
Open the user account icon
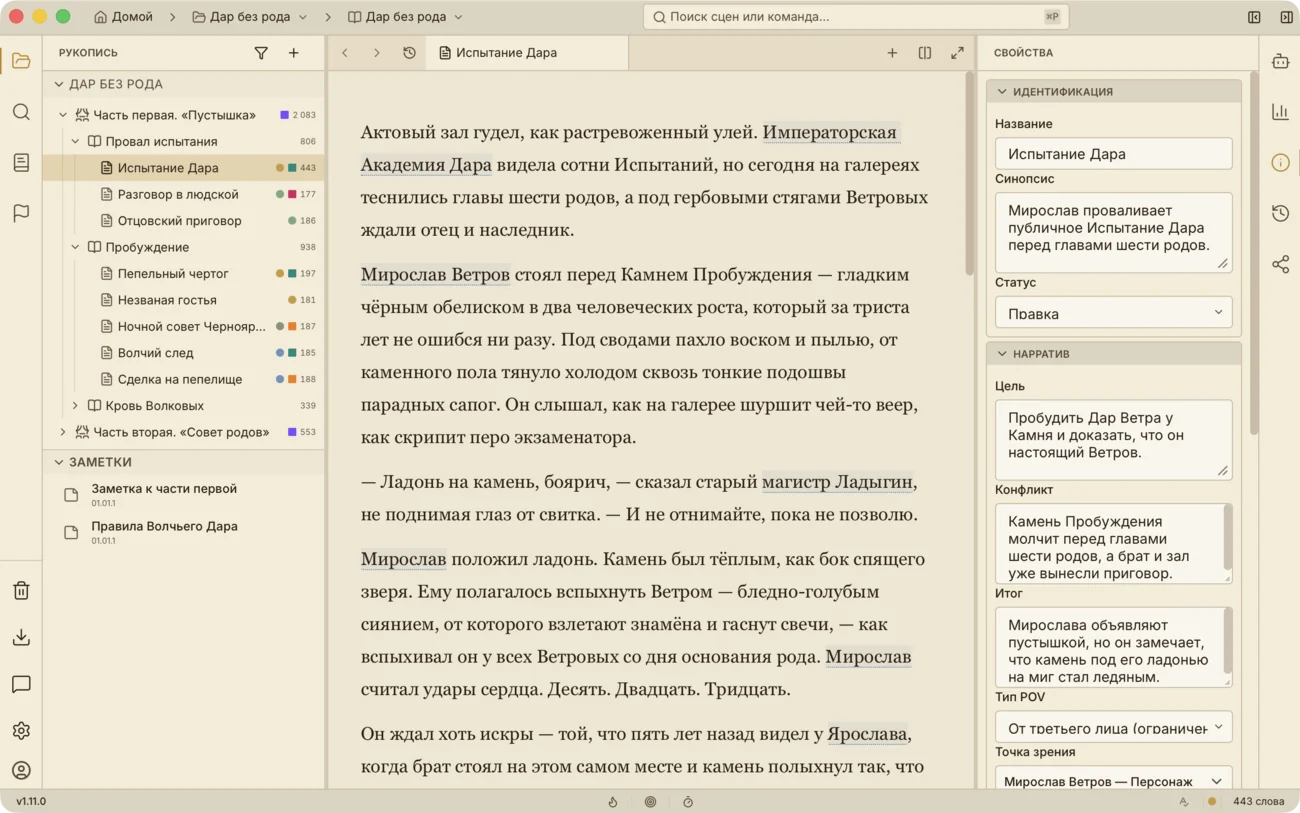[x=21, y=771]
